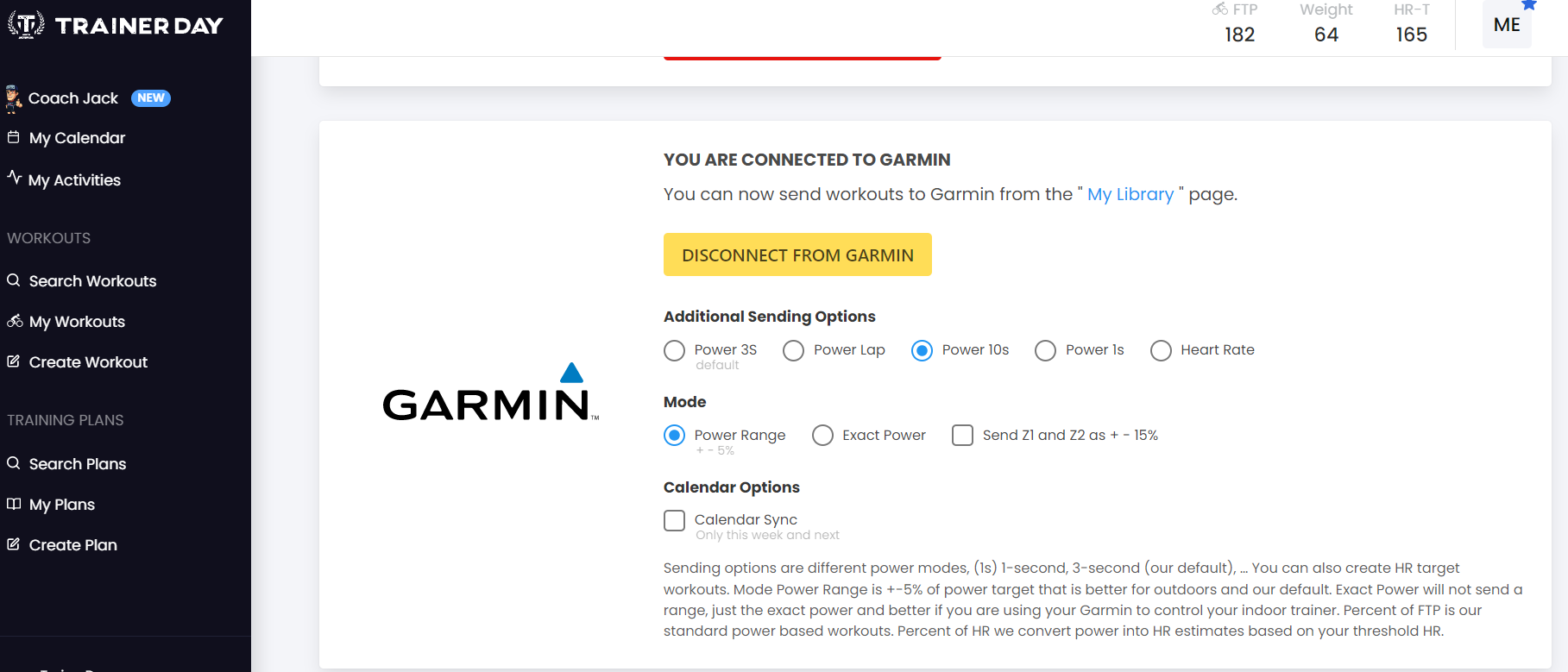
Task: Enable Send Z1 and Z2 as +-15%
Action: [962, 435]
